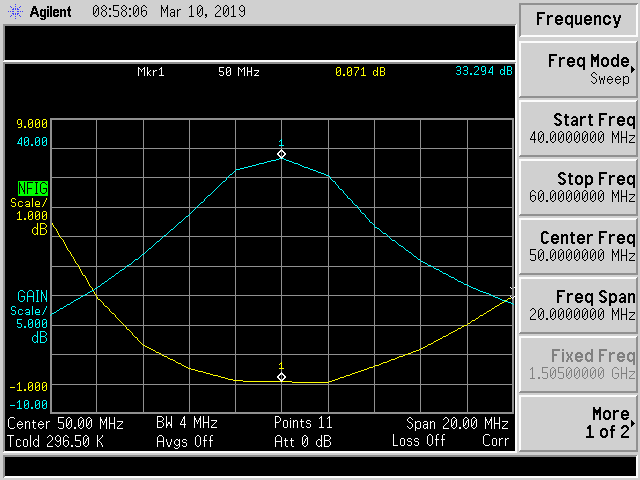The width and height of the screenshot is (640, 480).
Task: Click the BW 4 MHz status text
Action: [187, 423]
